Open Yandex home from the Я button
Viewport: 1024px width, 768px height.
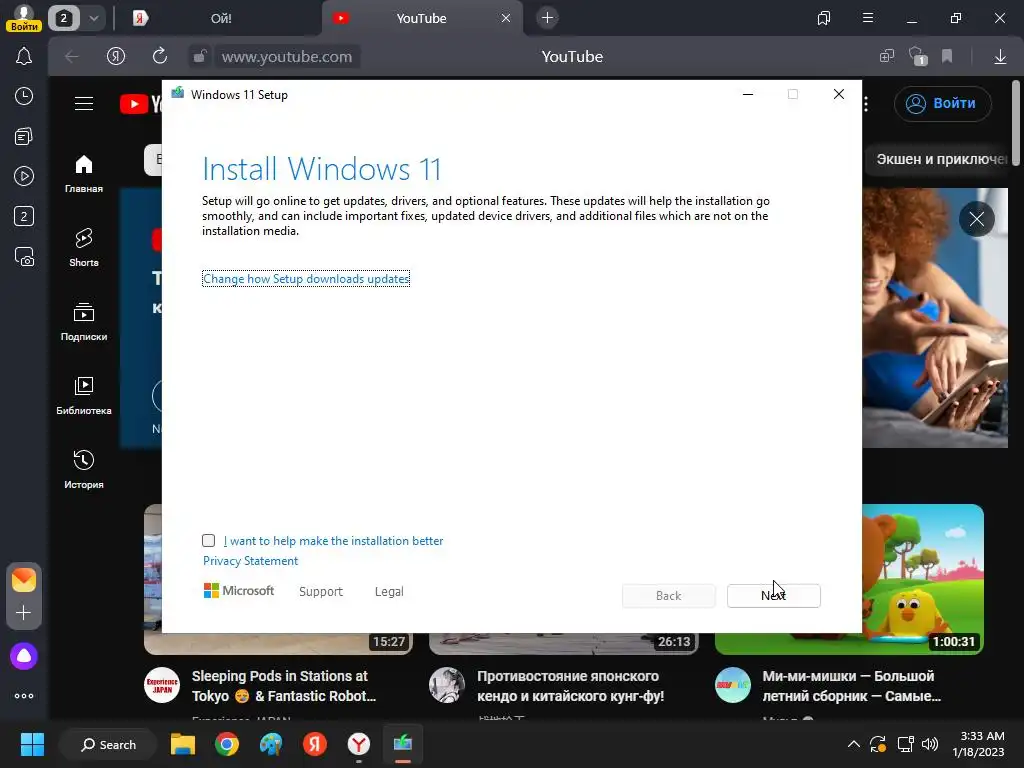click(x=116, y=57)
